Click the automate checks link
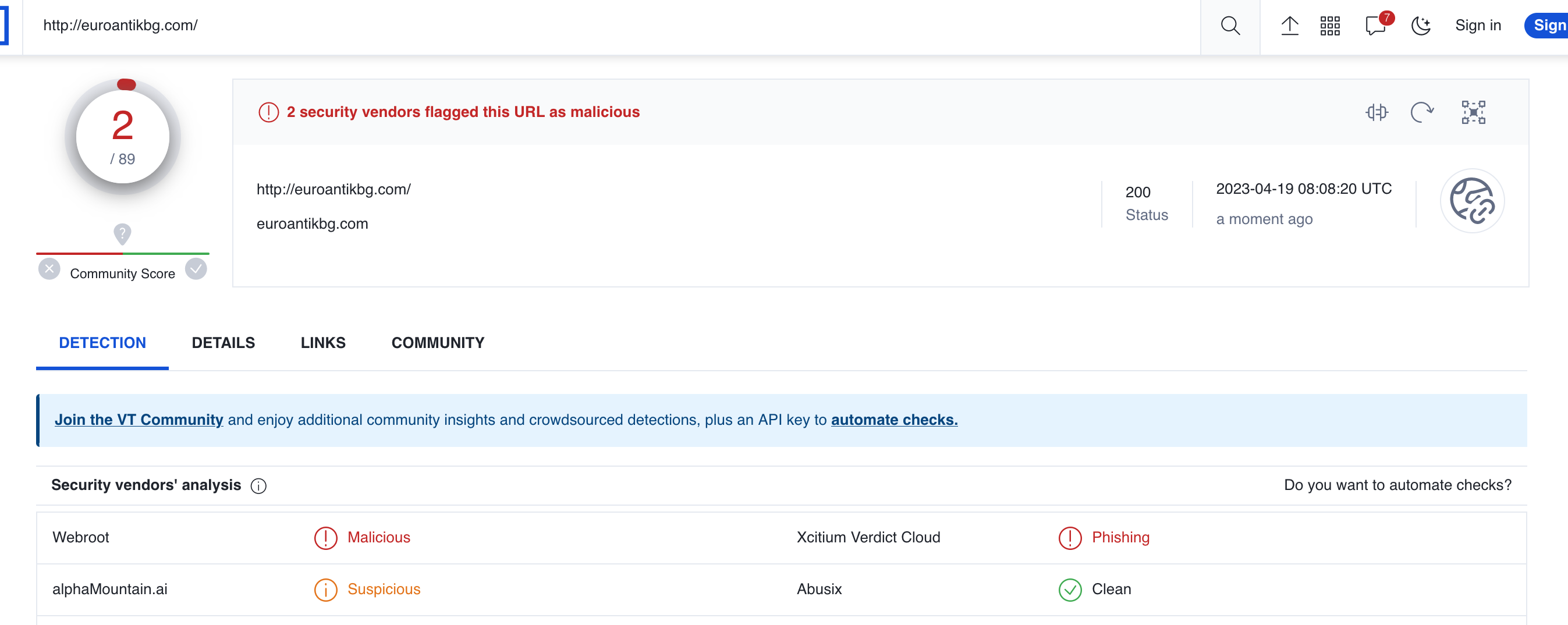 (894, 420)
